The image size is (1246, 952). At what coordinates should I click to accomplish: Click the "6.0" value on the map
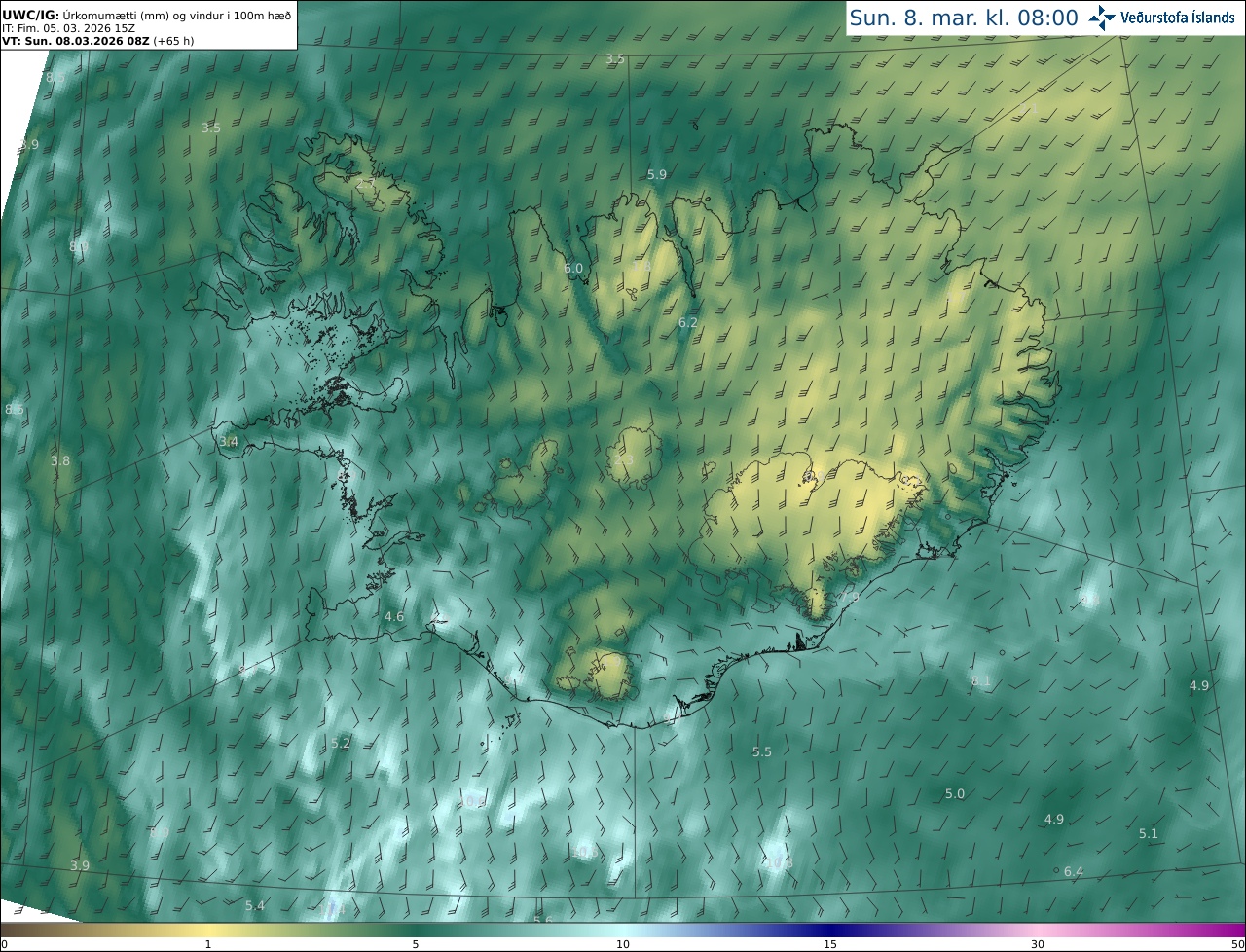coord(573,269)
